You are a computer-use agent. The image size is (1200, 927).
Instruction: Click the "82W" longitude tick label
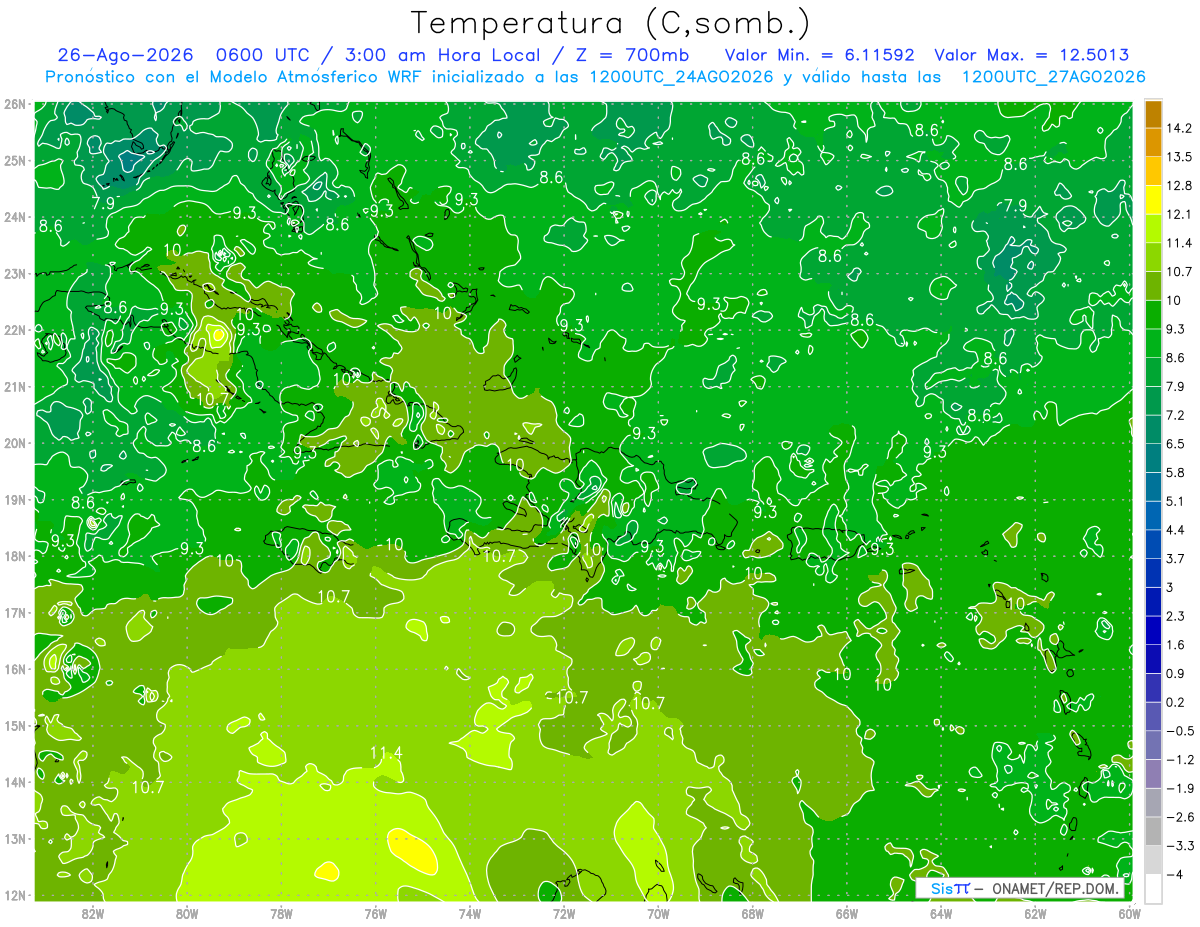(x=93, y=913)
